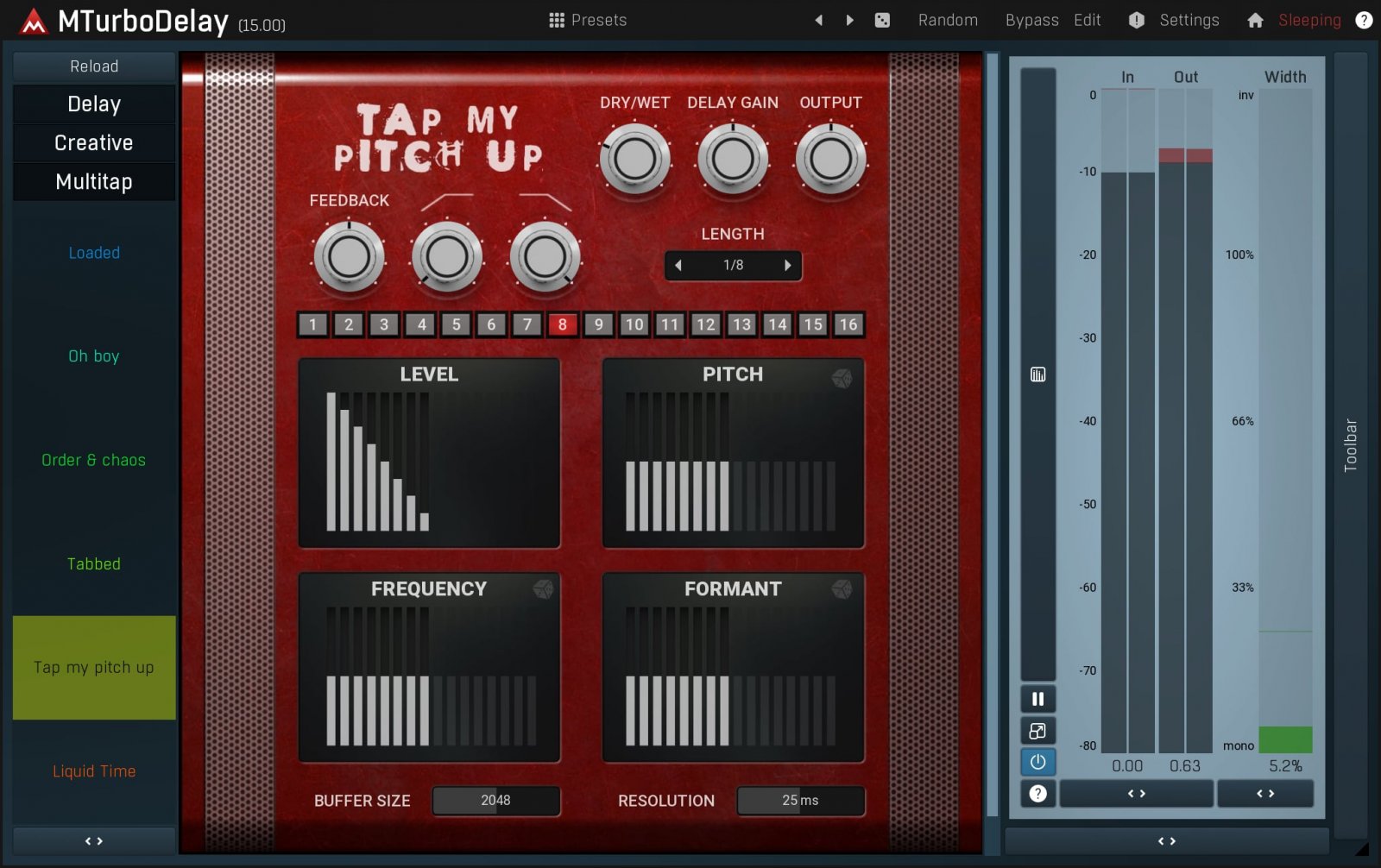The width and height of the screenshot is (1381, 868).
Task: Click the exclamation warning icon beside Settings
Action: [x=1136, y=20]
